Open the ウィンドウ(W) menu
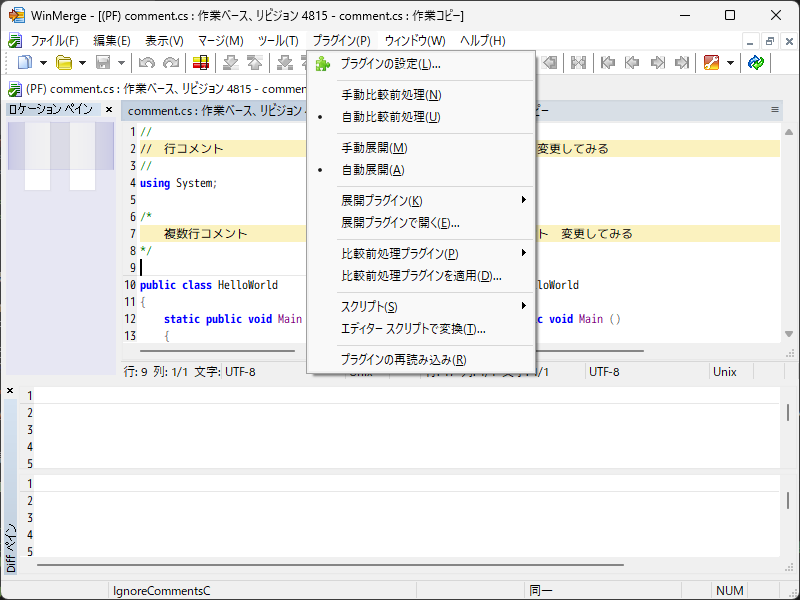This screenshot has height=600, width=800. (x=415, y=40)
